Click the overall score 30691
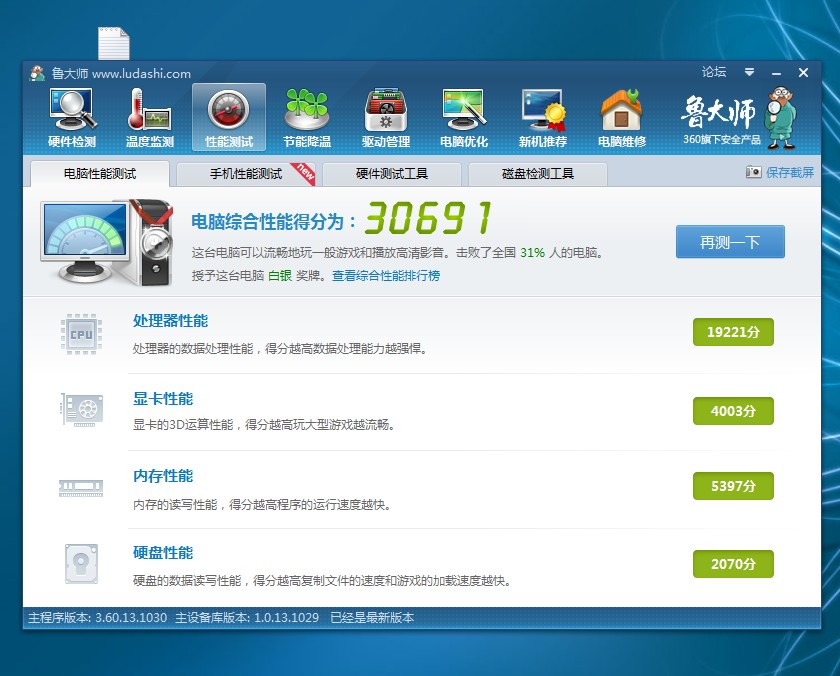The width and height of the screenshot is (840, 676). [428, 219]
